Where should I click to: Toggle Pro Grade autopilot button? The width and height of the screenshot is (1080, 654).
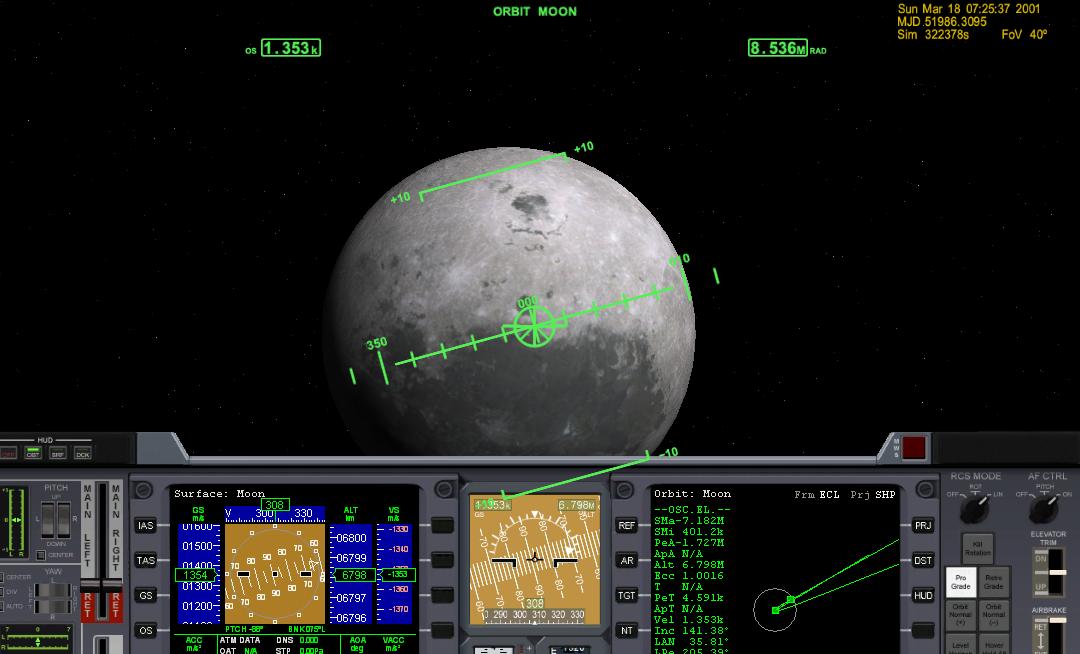pos(961,582)
